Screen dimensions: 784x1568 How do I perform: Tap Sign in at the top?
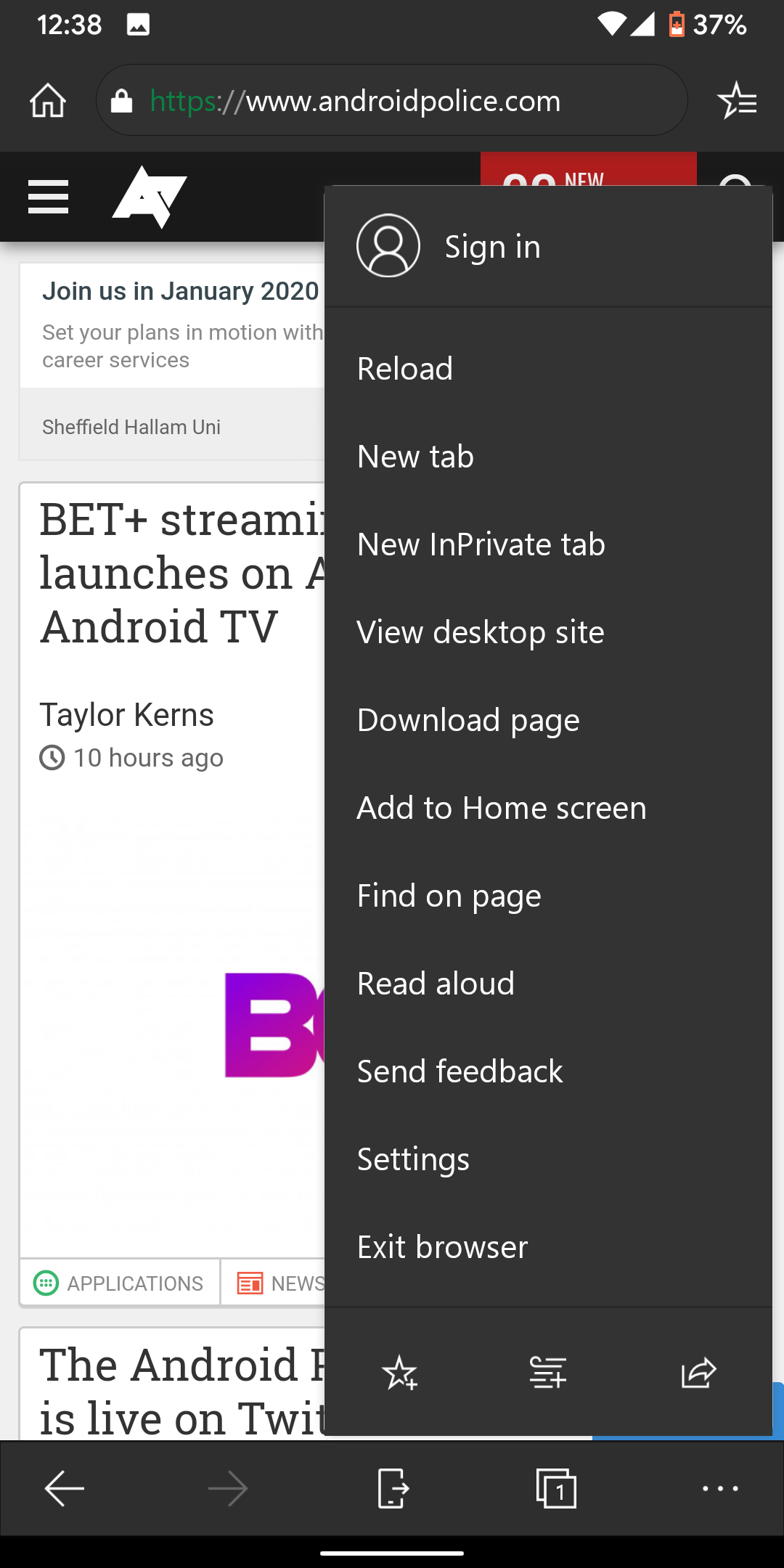pyautogui.click(x=491, y=245)
